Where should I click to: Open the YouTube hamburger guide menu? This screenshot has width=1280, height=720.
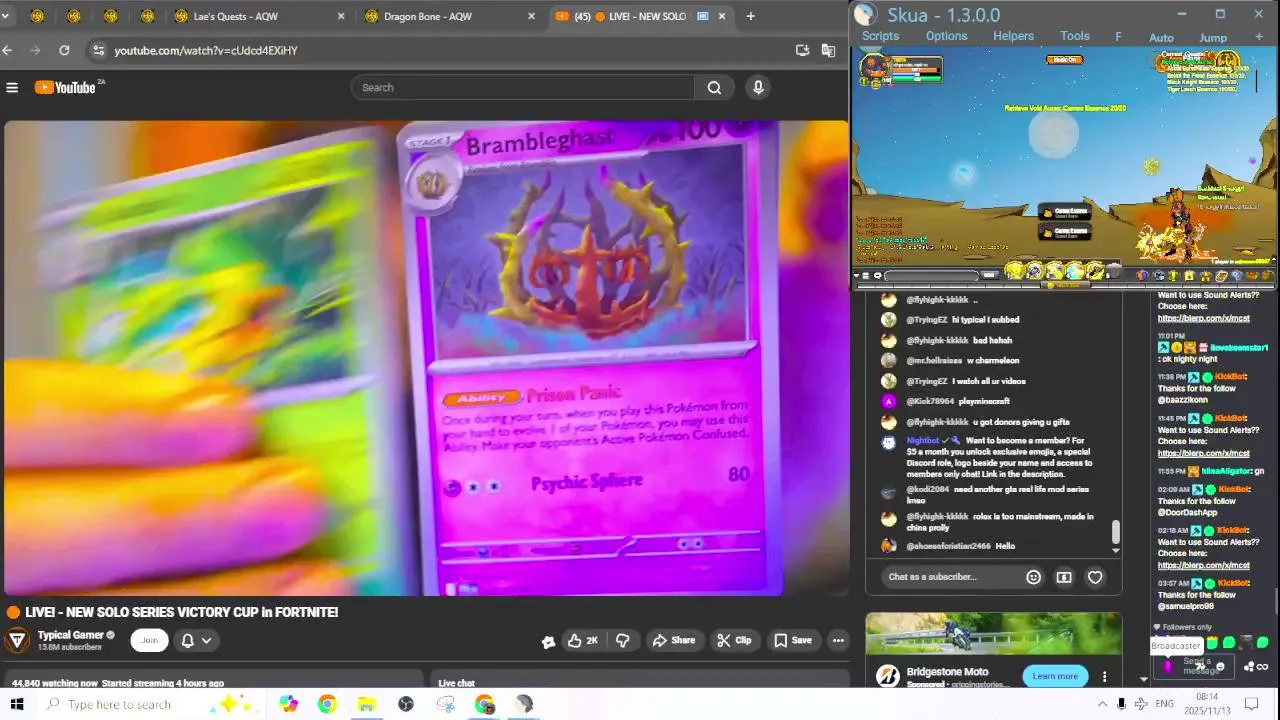pyautogui.click(x=12, y=88)
